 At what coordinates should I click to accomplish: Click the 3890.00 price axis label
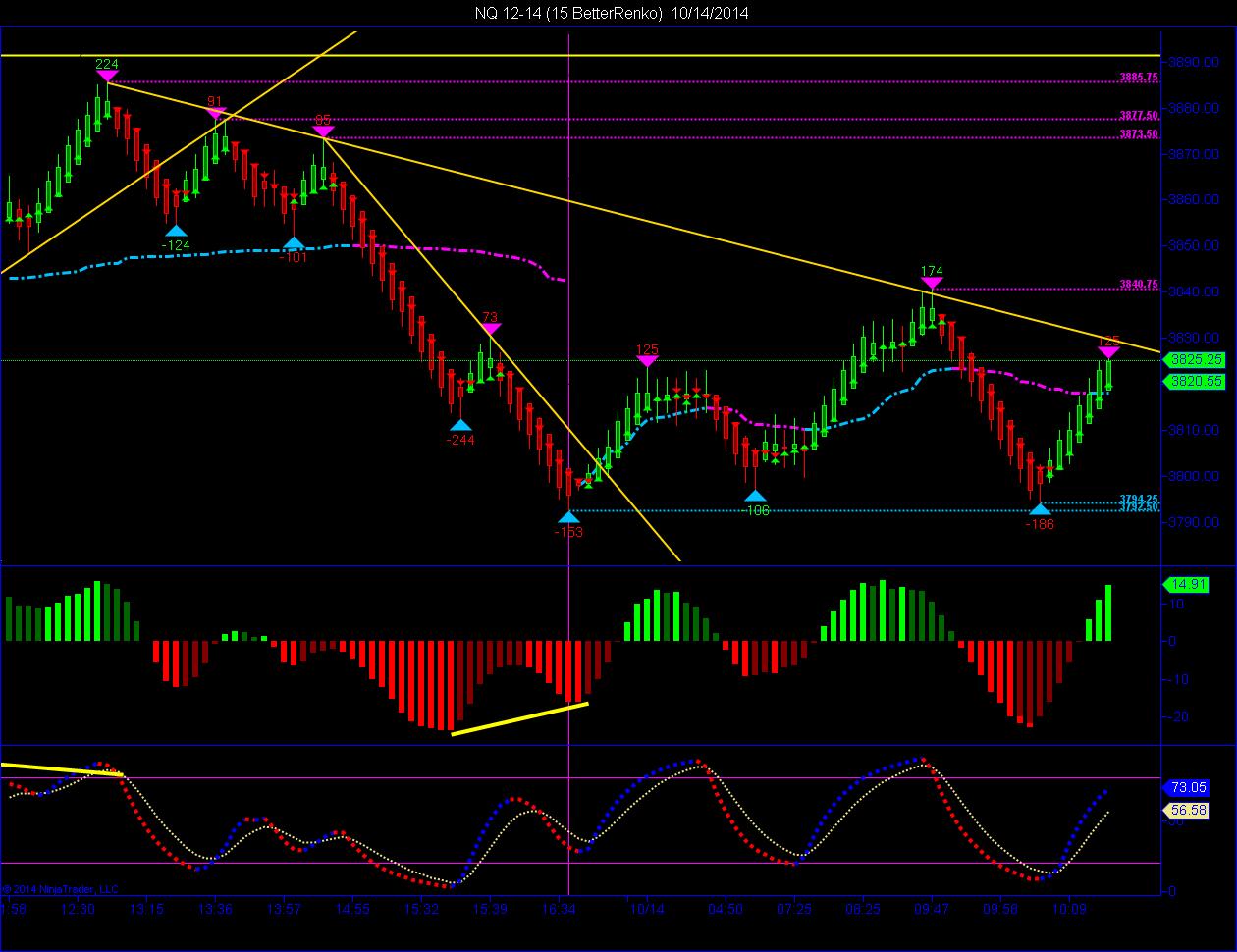pyautogui.click(x=1196, y=62)
